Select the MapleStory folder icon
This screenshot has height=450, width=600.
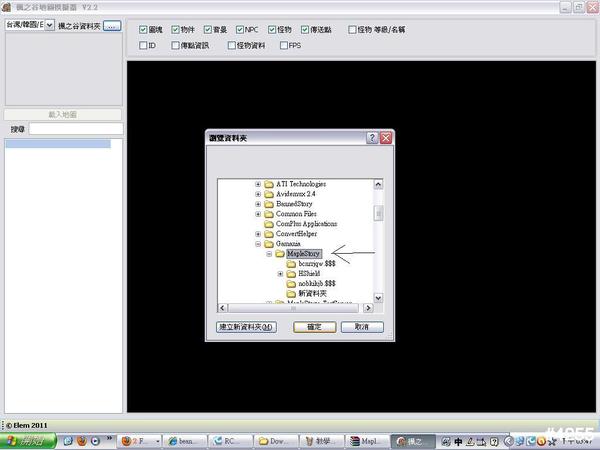(x=280, y=254)
